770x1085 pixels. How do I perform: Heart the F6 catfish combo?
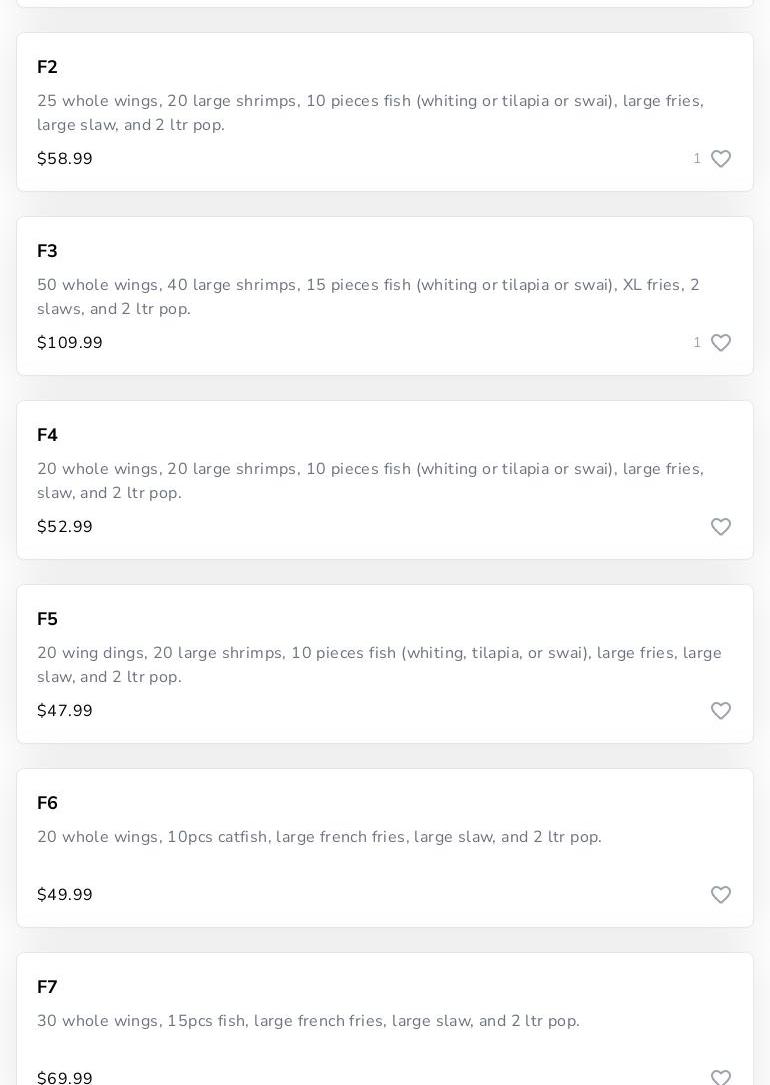point(721,895)
